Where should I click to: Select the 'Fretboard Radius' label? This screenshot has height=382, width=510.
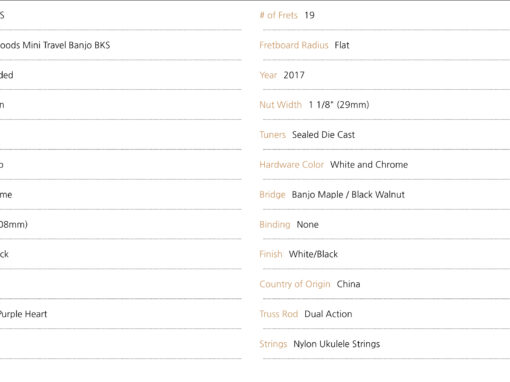(x=294, y=45)
